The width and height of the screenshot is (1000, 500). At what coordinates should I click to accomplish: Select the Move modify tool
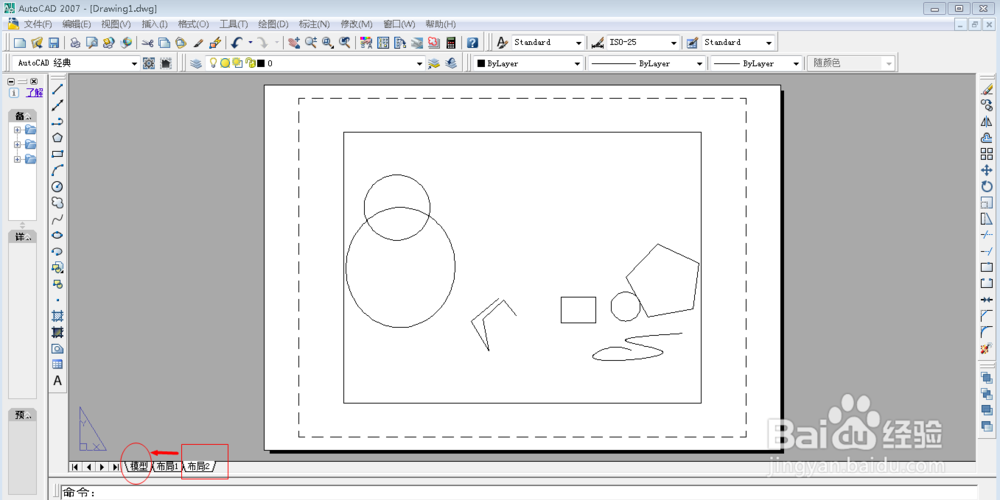click(987, 170)
